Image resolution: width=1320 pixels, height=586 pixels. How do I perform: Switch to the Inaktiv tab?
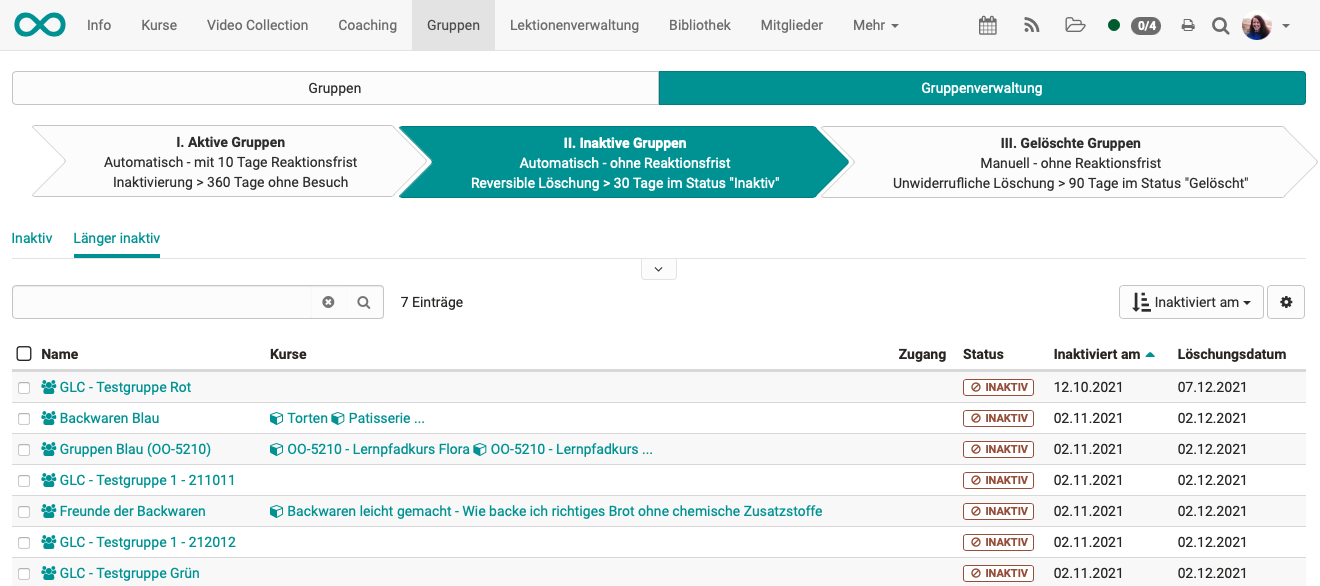32,238
